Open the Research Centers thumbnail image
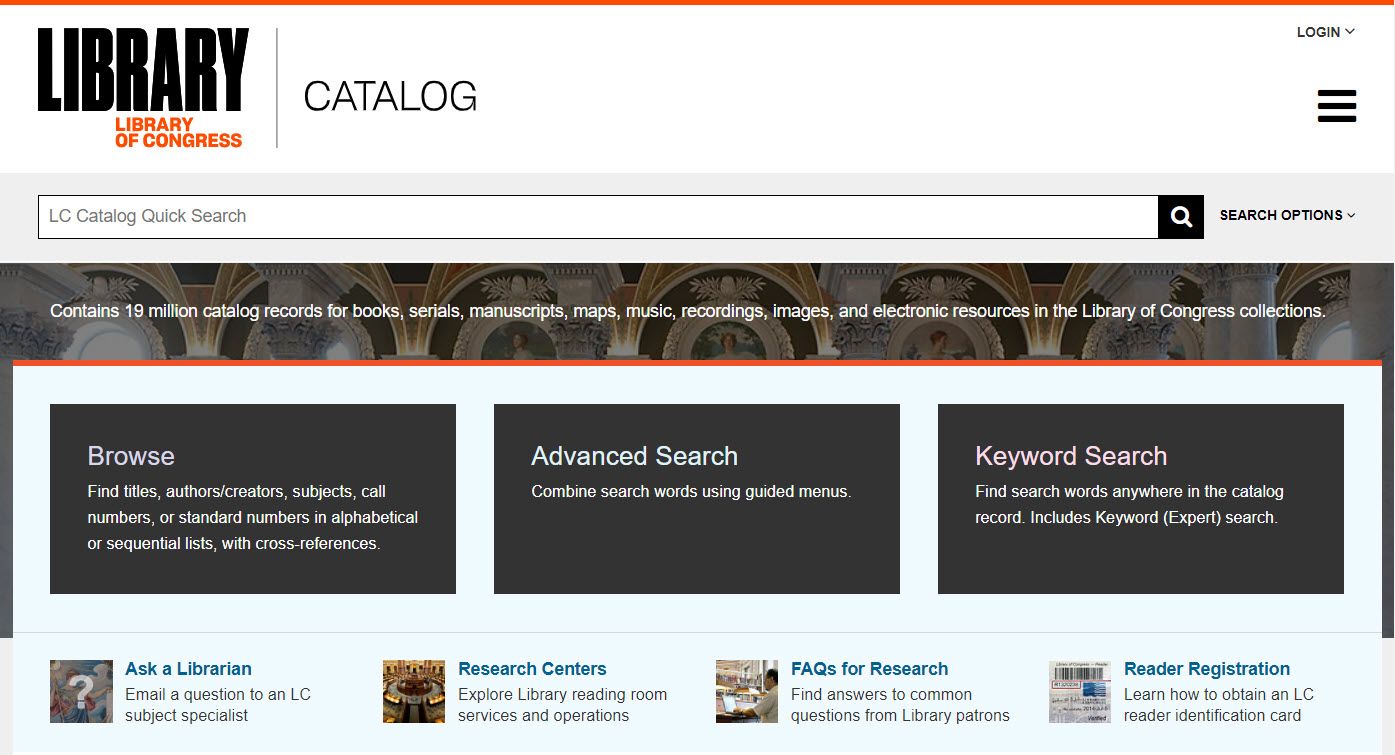The height and width of the screenshot is (755, 1395). (414, 691)
